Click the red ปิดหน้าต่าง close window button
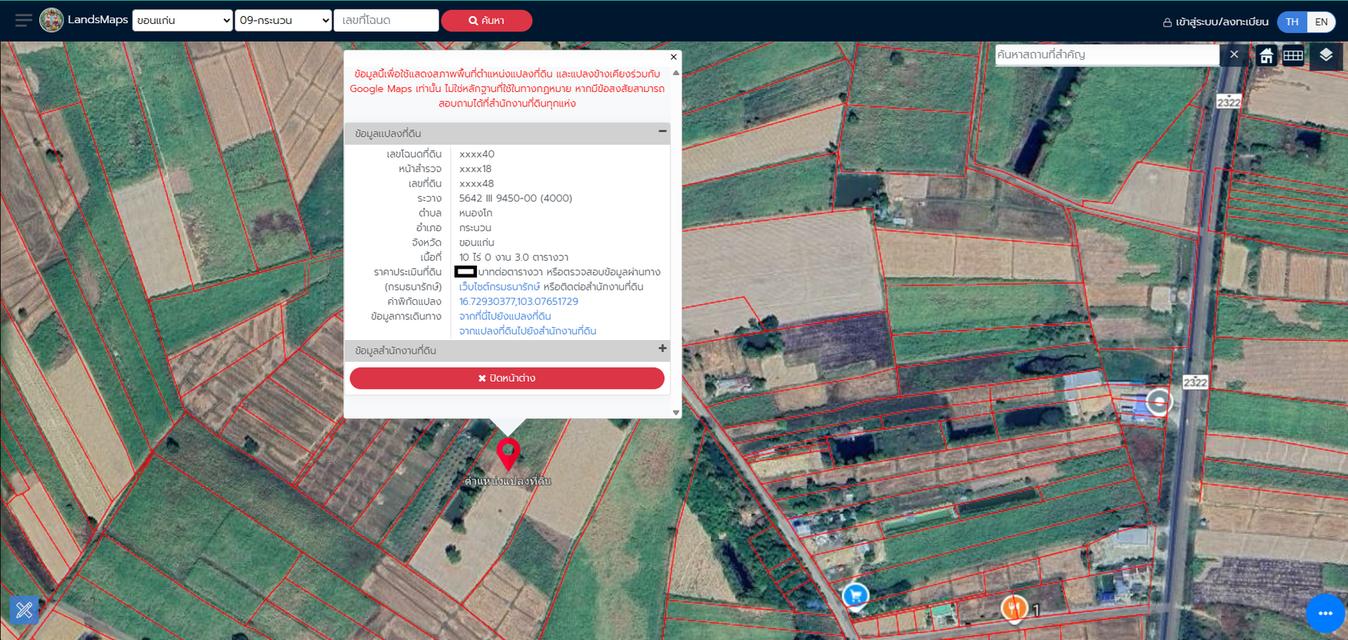The width and height of the screenshot is (1348, 640). [507, 378]
